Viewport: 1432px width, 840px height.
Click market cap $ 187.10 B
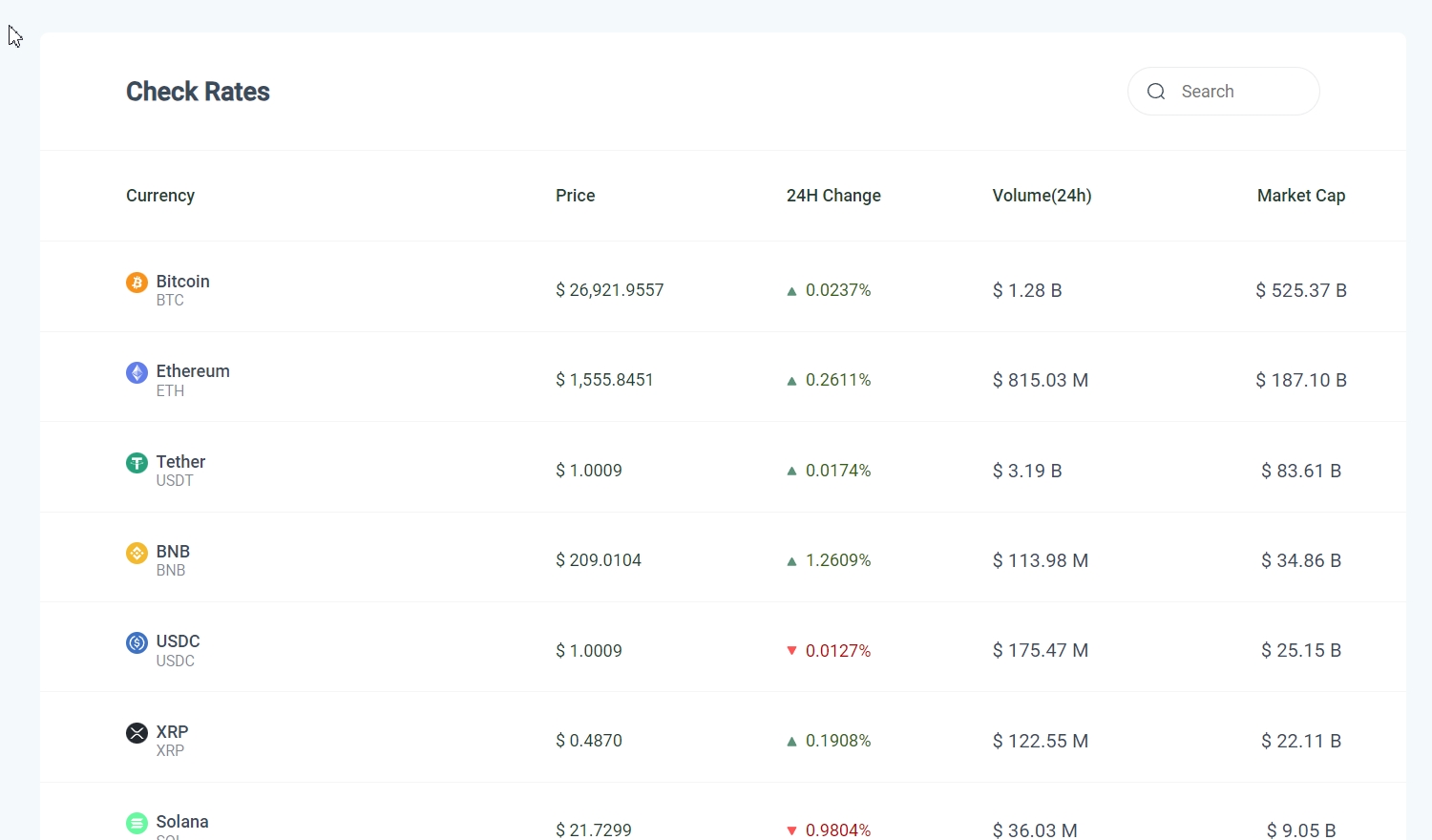[1301, 380]
